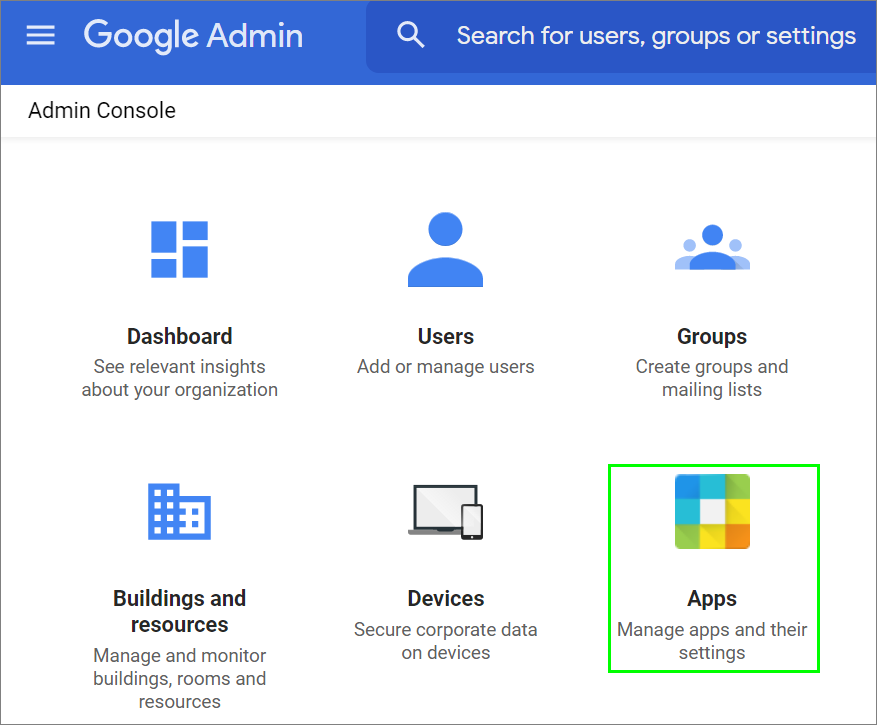
Task: Click the Groups people icon
Action: pos(712,247)
